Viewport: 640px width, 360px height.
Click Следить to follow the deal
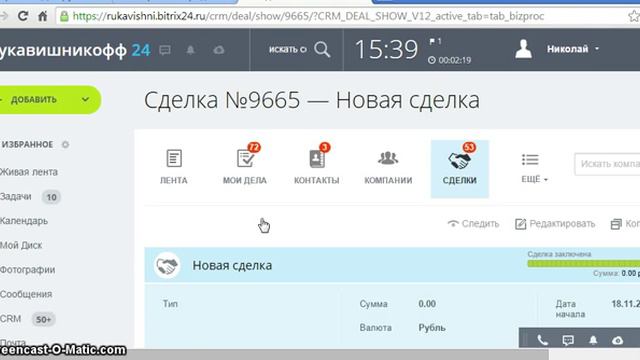click(473, 224)
